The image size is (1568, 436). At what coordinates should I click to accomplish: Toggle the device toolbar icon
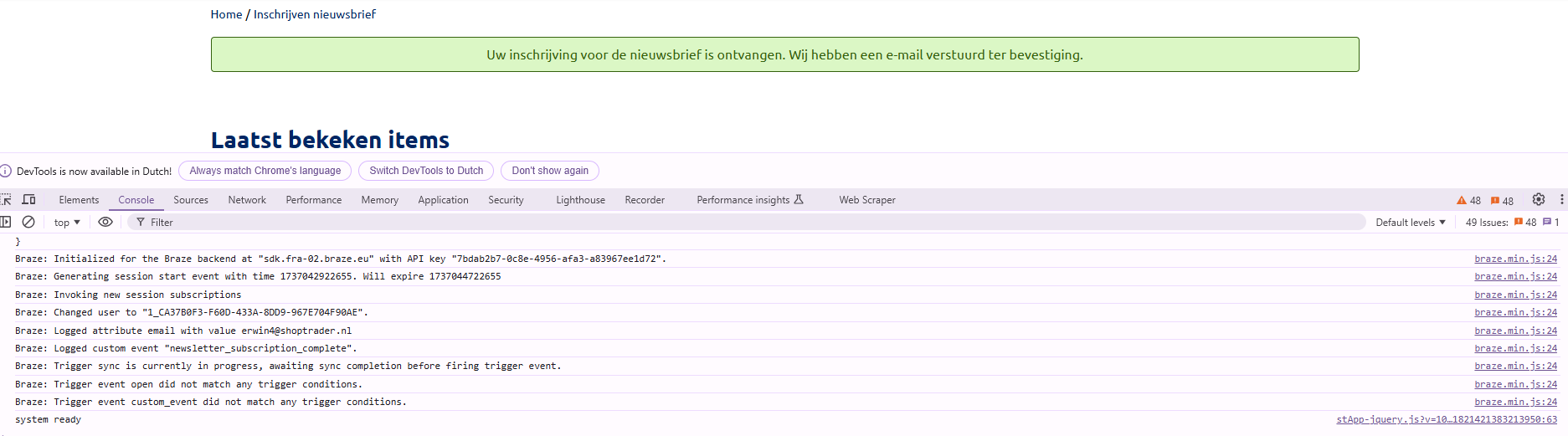pos(28,200)
